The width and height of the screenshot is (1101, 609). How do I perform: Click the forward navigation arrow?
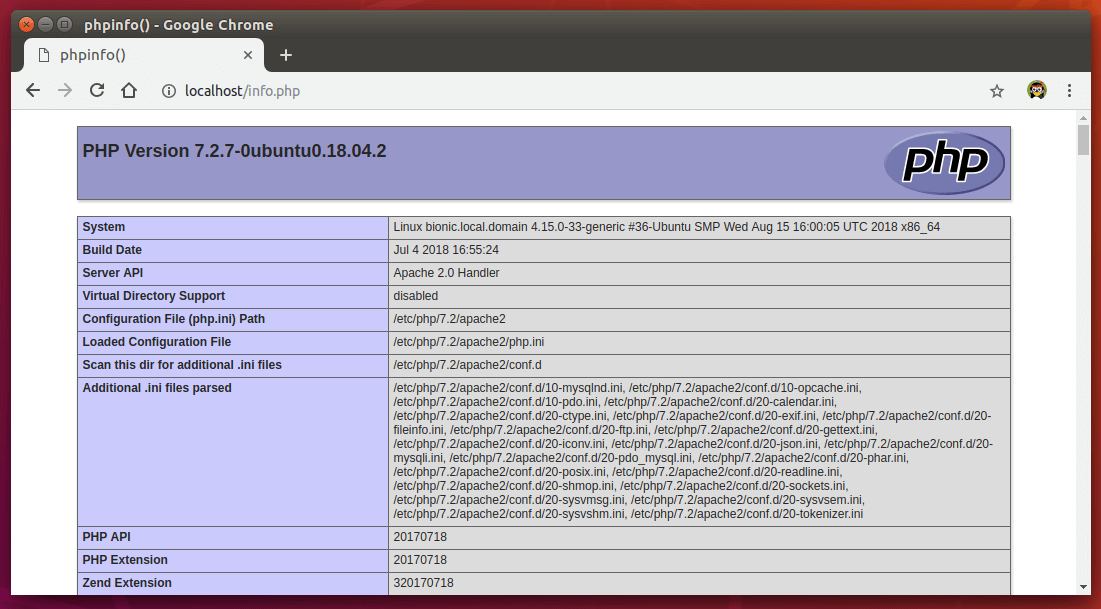tap(65, 91)
